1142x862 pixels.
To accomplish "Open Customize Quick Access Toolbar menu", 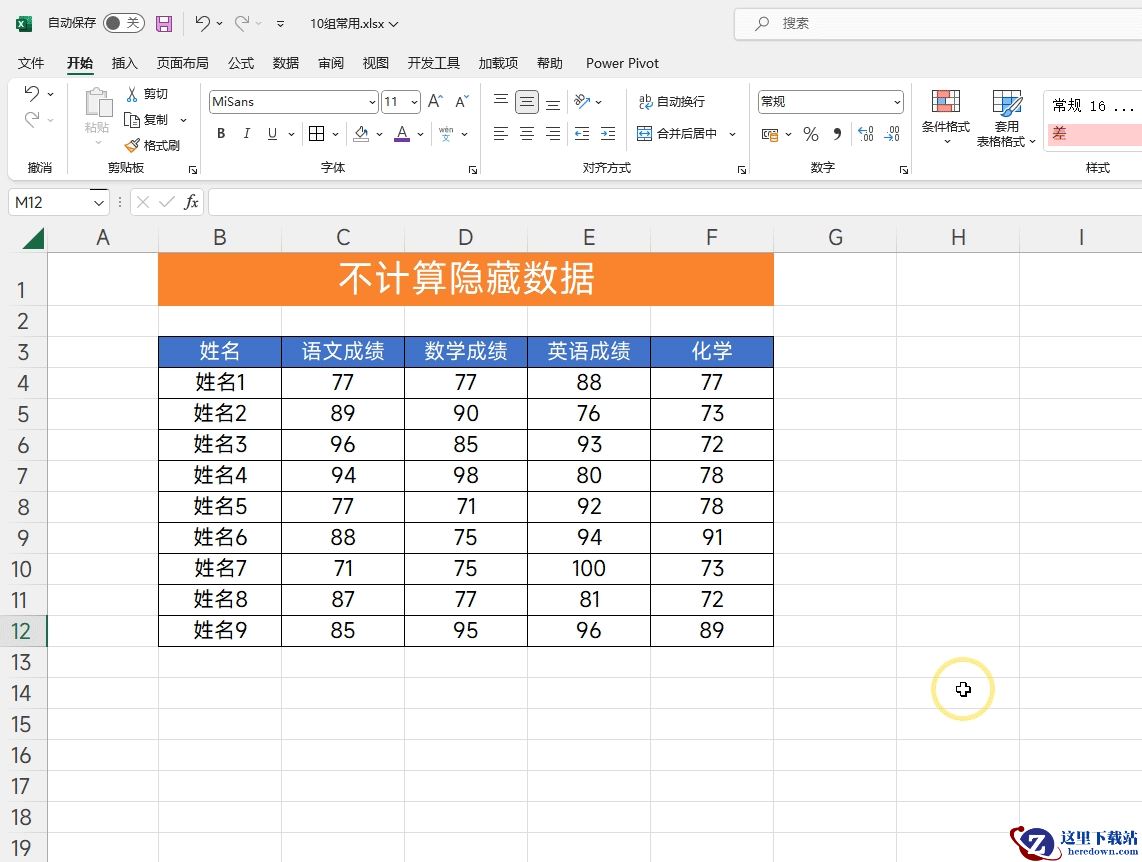I will point(280,24).
